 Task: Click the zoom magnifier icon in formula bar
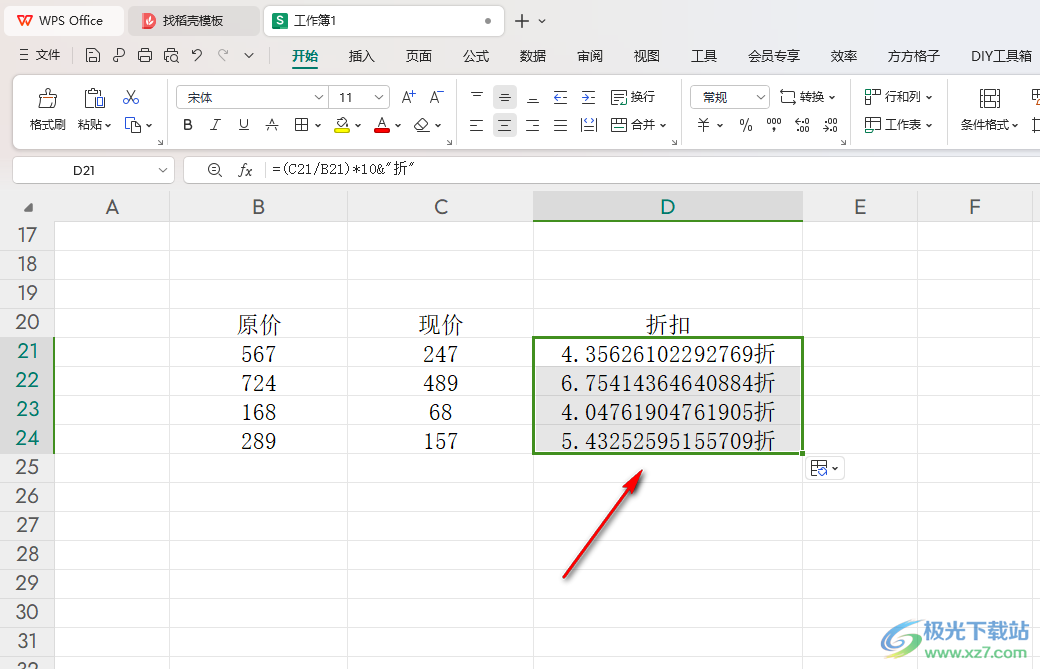tap(214, 170)
